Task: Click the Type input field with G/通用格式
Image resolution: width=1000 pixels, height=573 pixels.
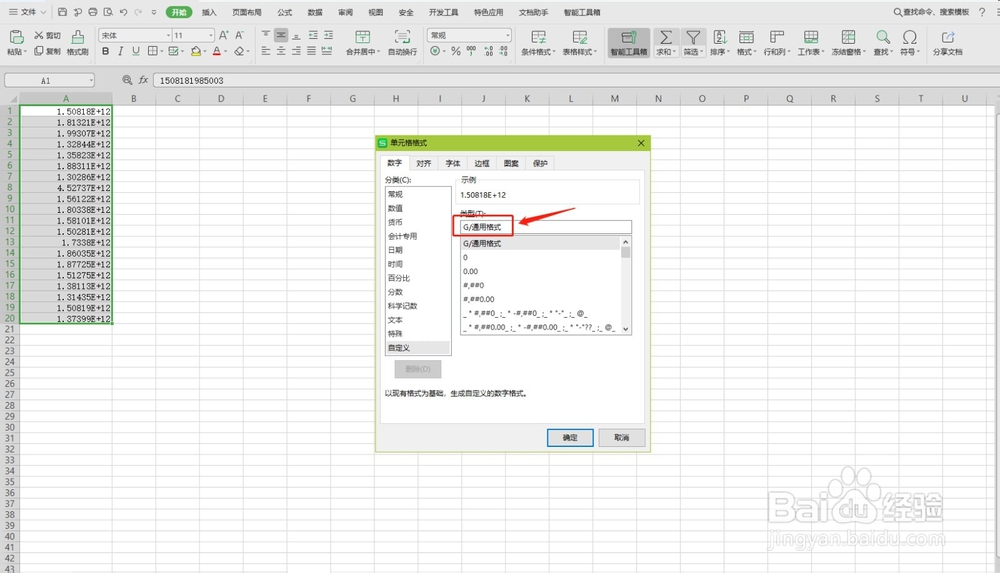Action: tap(546, 227)
